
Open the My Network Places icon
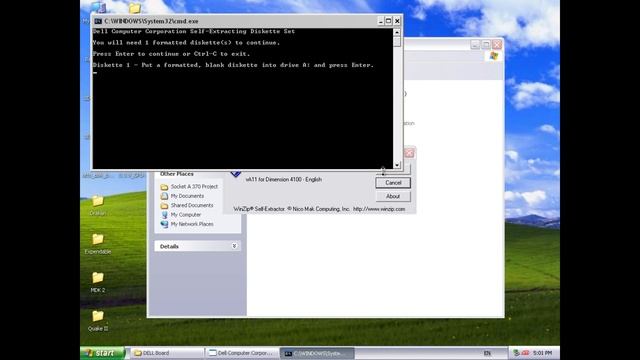coord(164,224)
